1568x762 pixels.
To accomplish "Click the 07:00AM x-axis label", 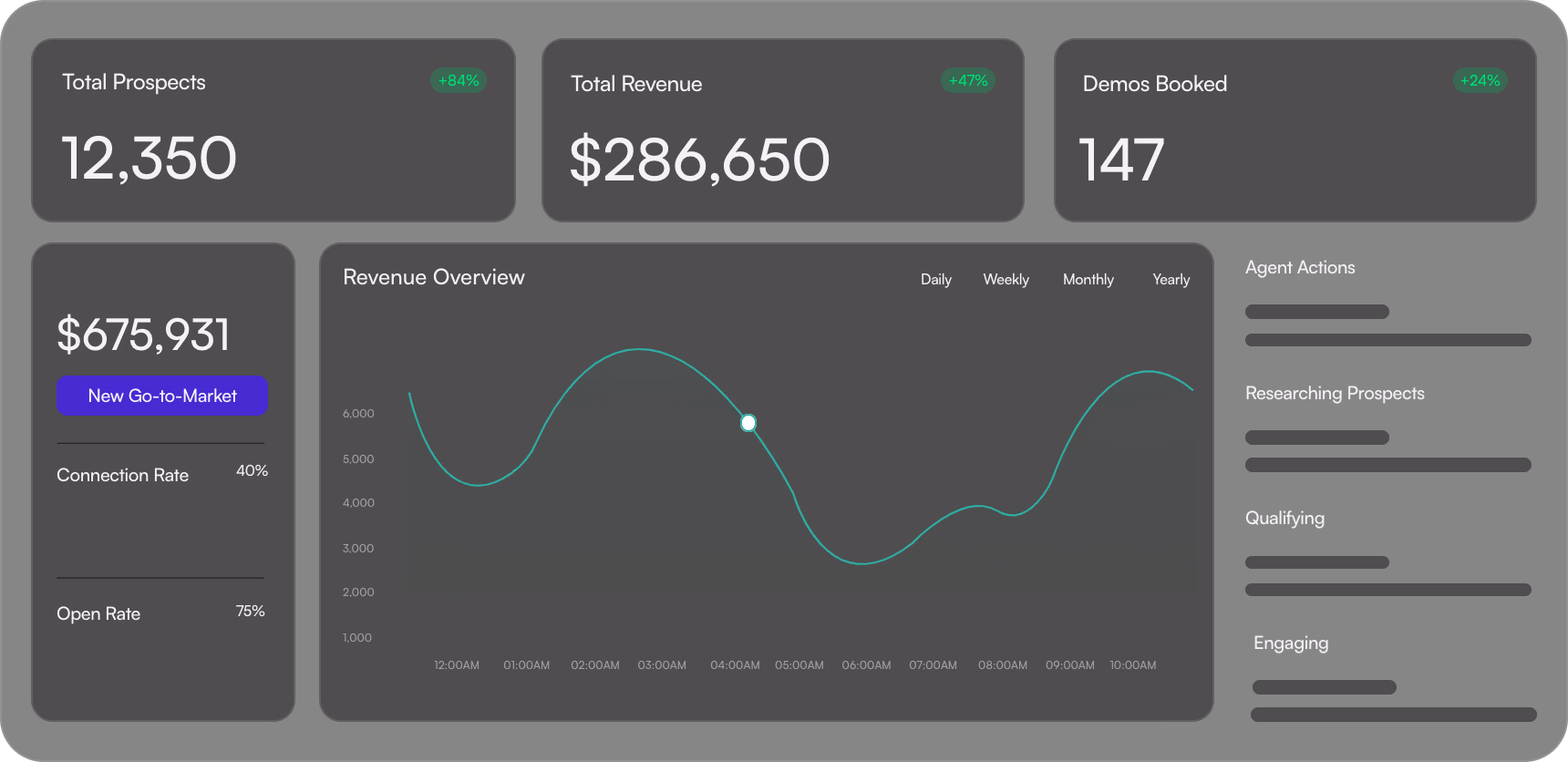I will point(933,664).
